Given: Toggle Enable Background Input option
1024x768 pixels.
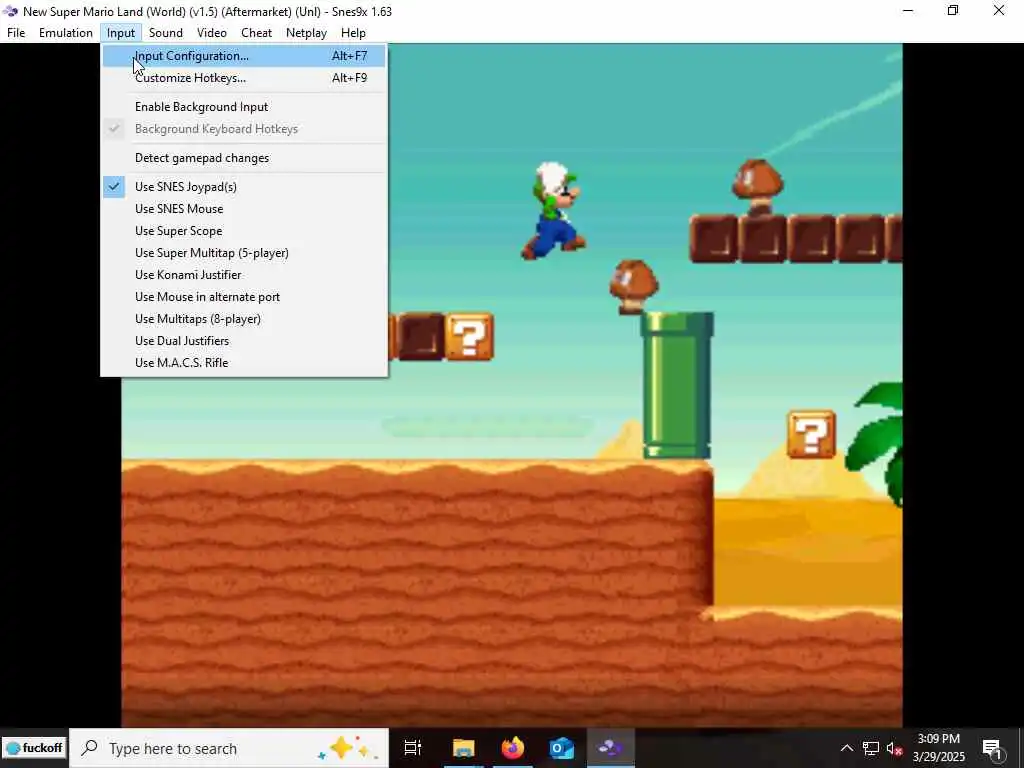Looking at the screenshot, I should pos(244,106).
